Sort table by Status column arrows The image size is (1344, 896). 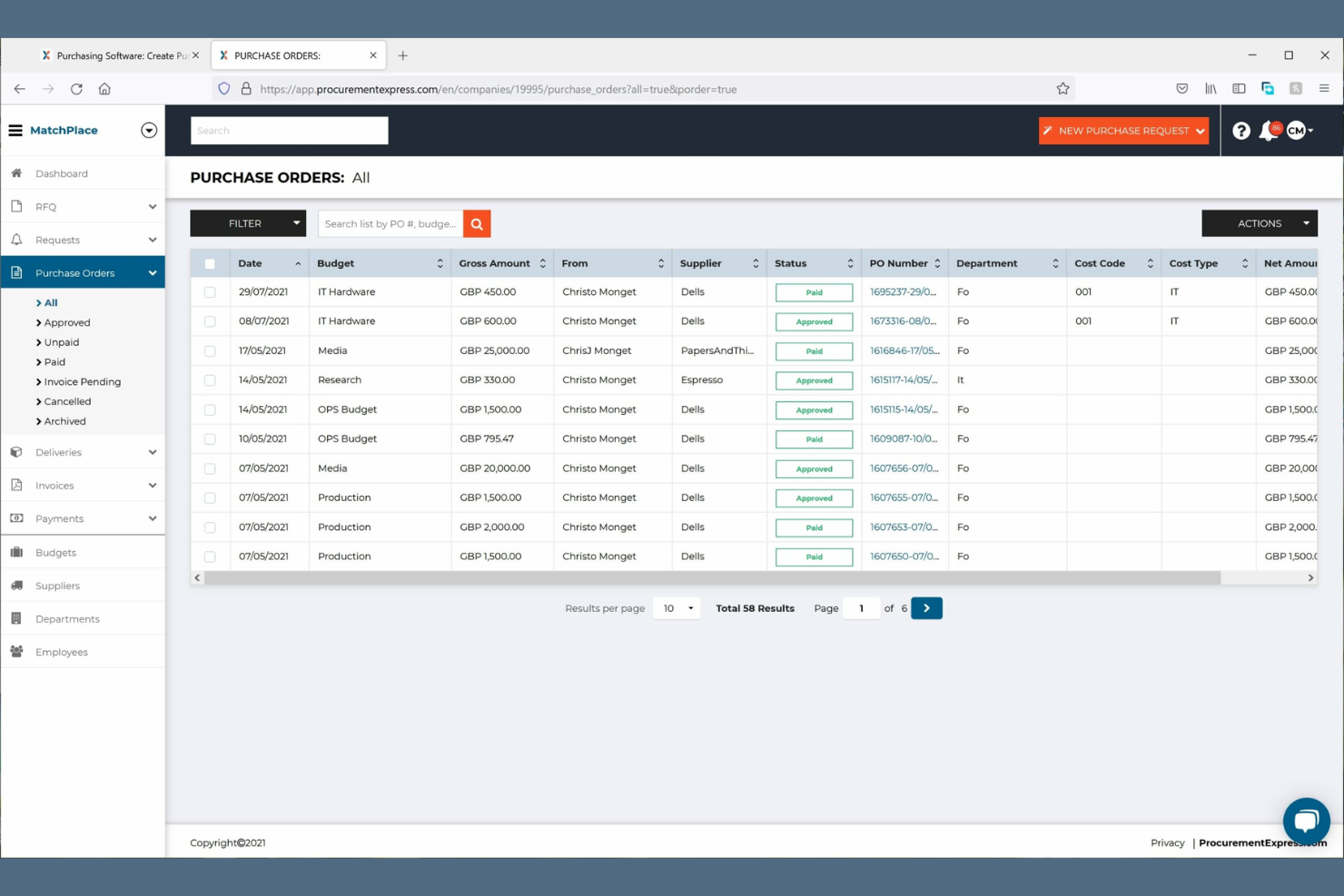850,263
